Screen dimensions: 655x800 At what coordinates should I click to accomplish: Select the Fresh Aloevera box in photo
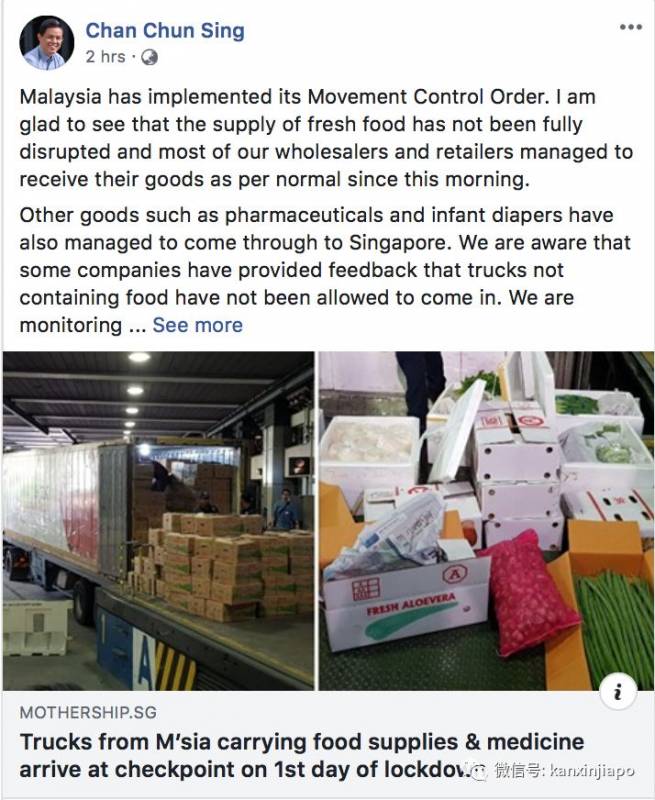pyautogui.click(x=407, y=604)
